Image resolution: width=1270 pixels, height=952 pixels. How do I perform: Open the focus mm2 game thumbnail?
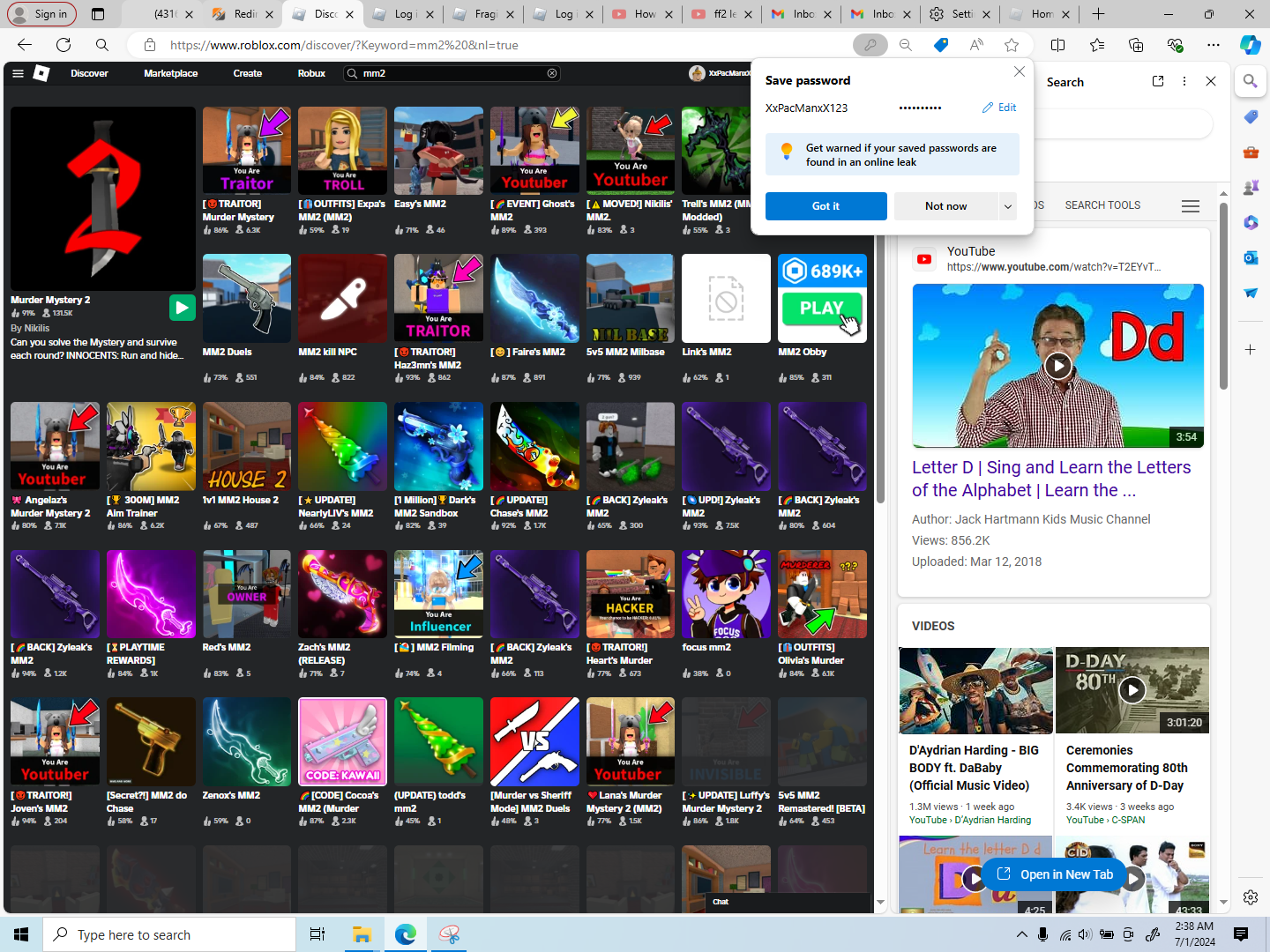point(726,594)
